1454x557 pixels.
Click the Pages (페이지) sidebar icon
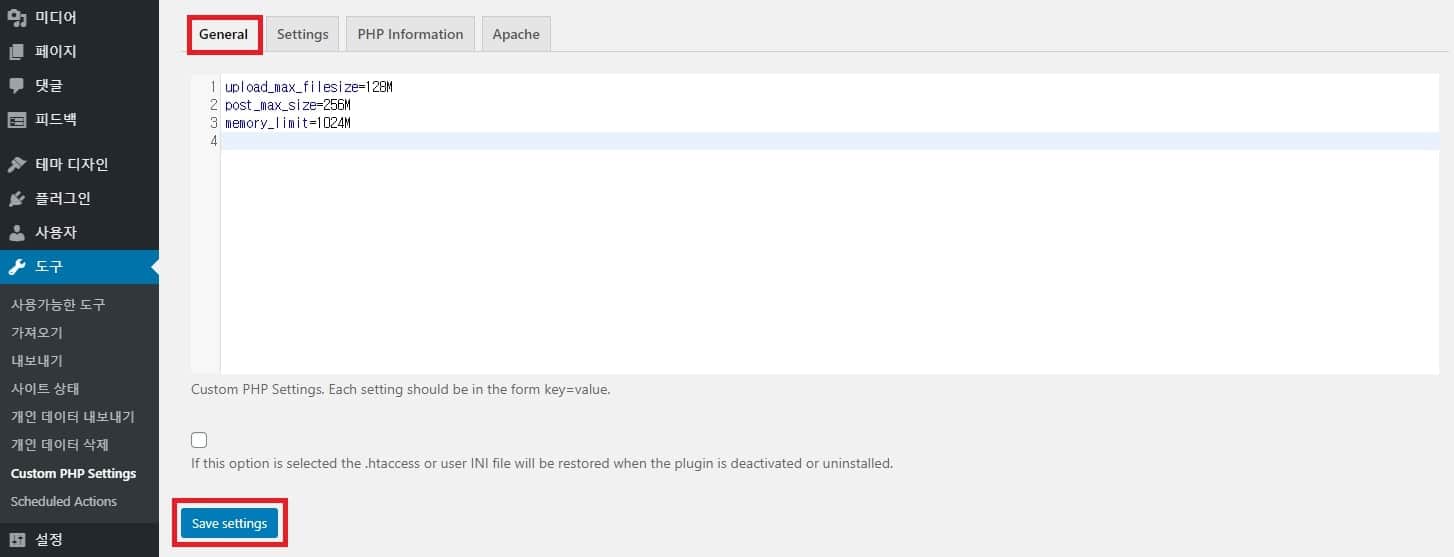tap(17, 51)
